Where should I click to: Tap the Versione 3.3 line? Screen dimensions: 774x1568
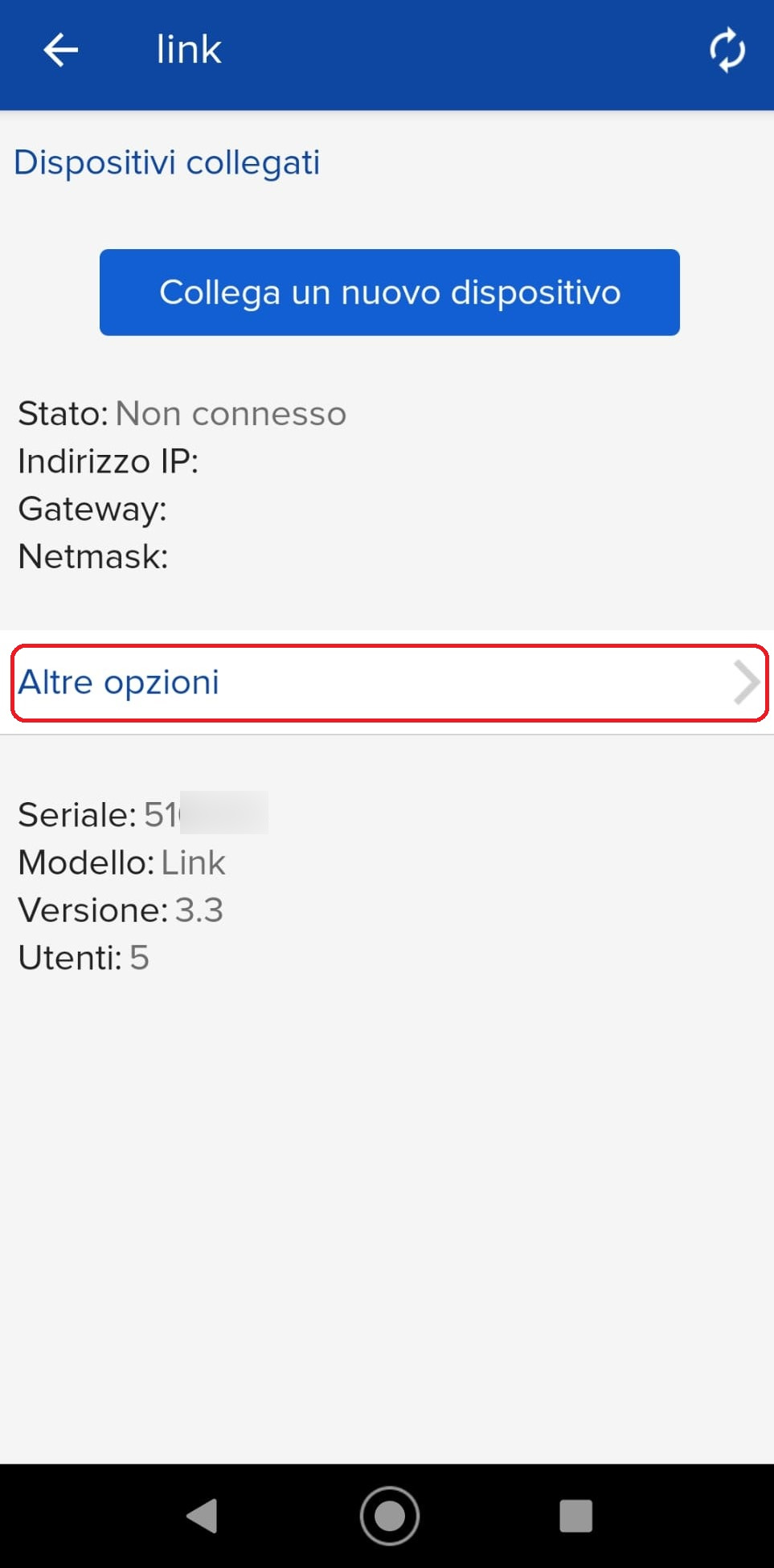click(x=121, y=910)
